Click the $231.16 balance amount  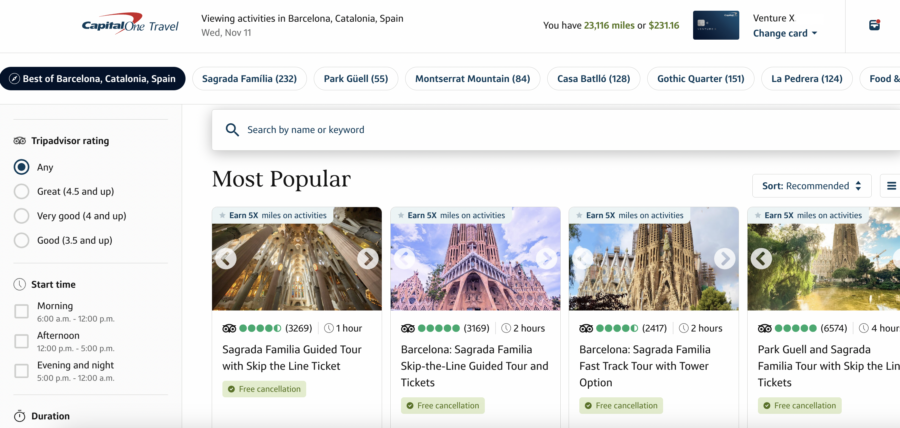(664, 25)
